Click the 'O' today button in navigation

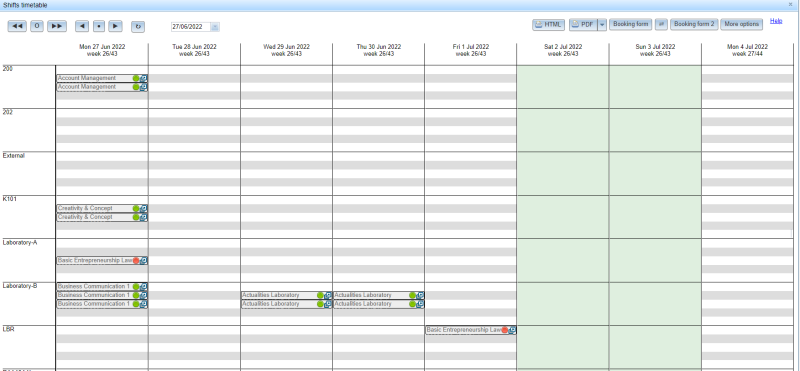point(37,27)
